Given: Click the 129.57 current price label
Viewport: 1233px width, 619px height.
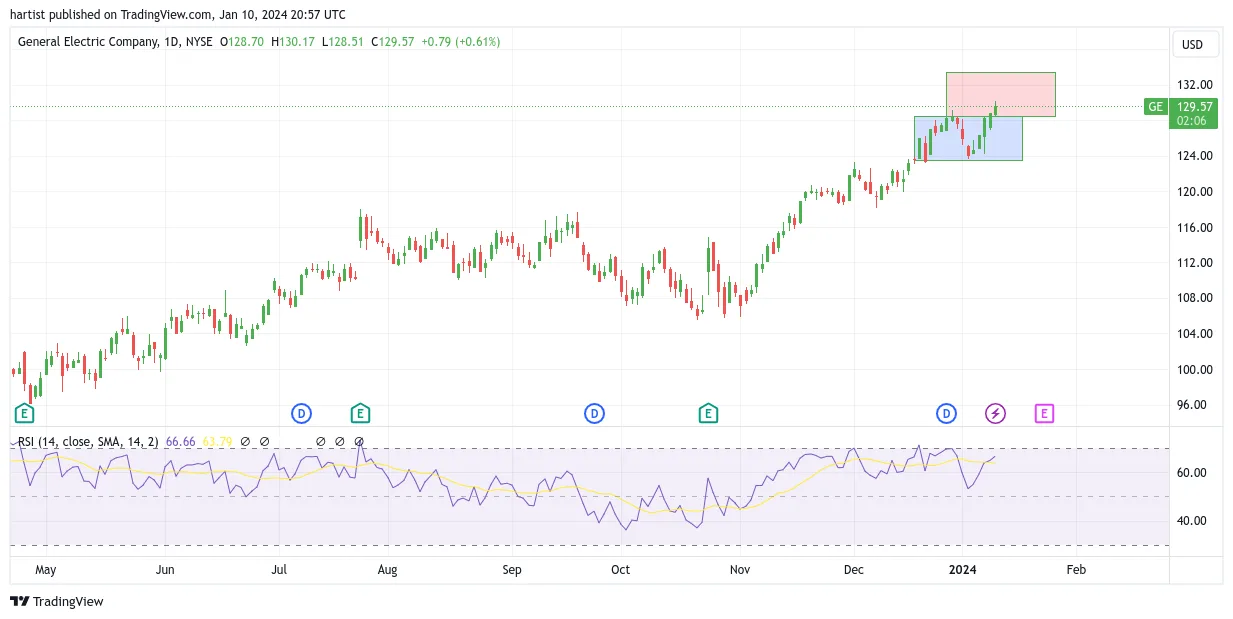Looking at the screenshot, I should 1192,107.
